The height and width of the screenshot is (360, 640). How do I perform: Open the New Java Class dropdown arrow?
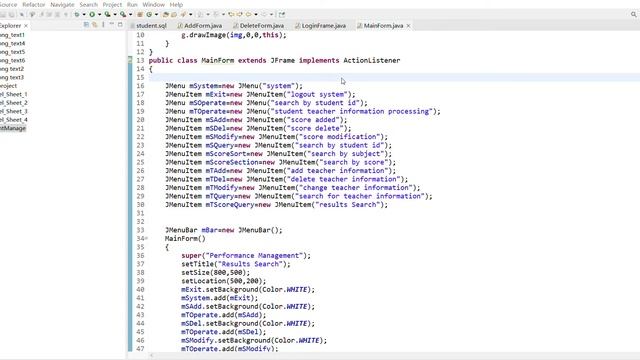[x=156, y=14]
